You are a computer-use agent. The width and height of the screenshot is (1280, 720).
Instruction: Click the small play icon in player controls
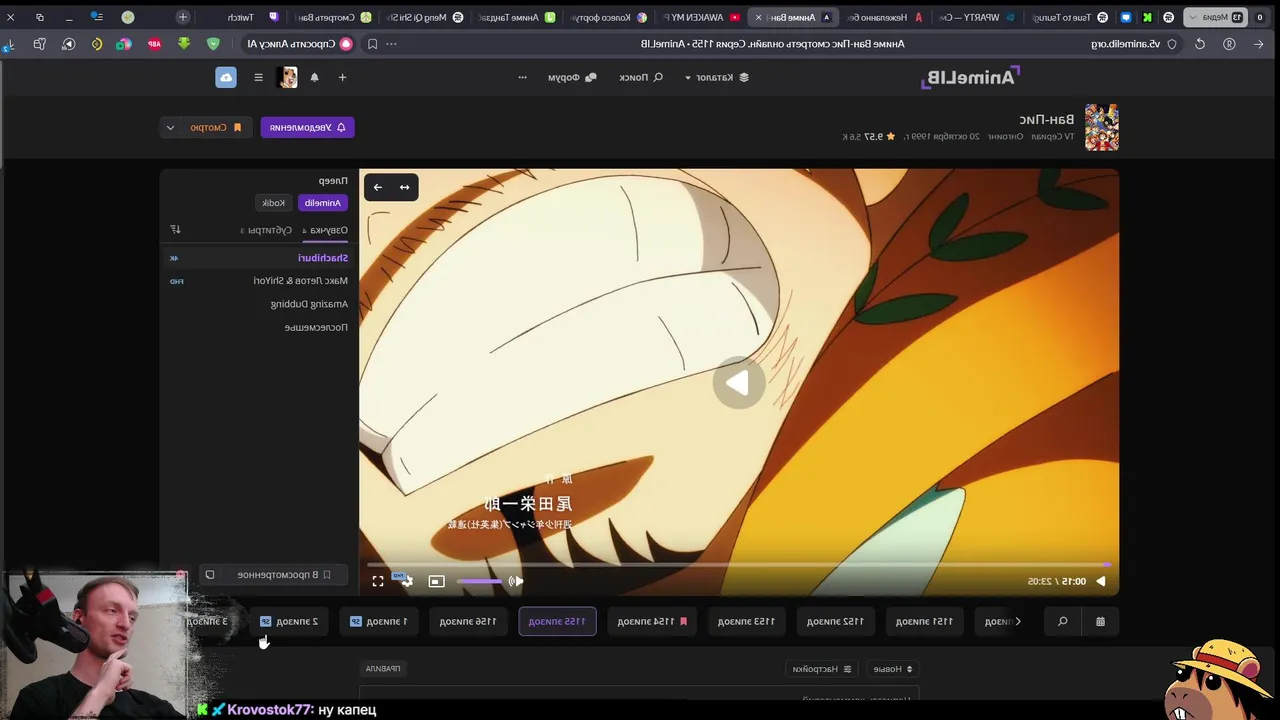pyautogui.click(x=1101, y=581)
